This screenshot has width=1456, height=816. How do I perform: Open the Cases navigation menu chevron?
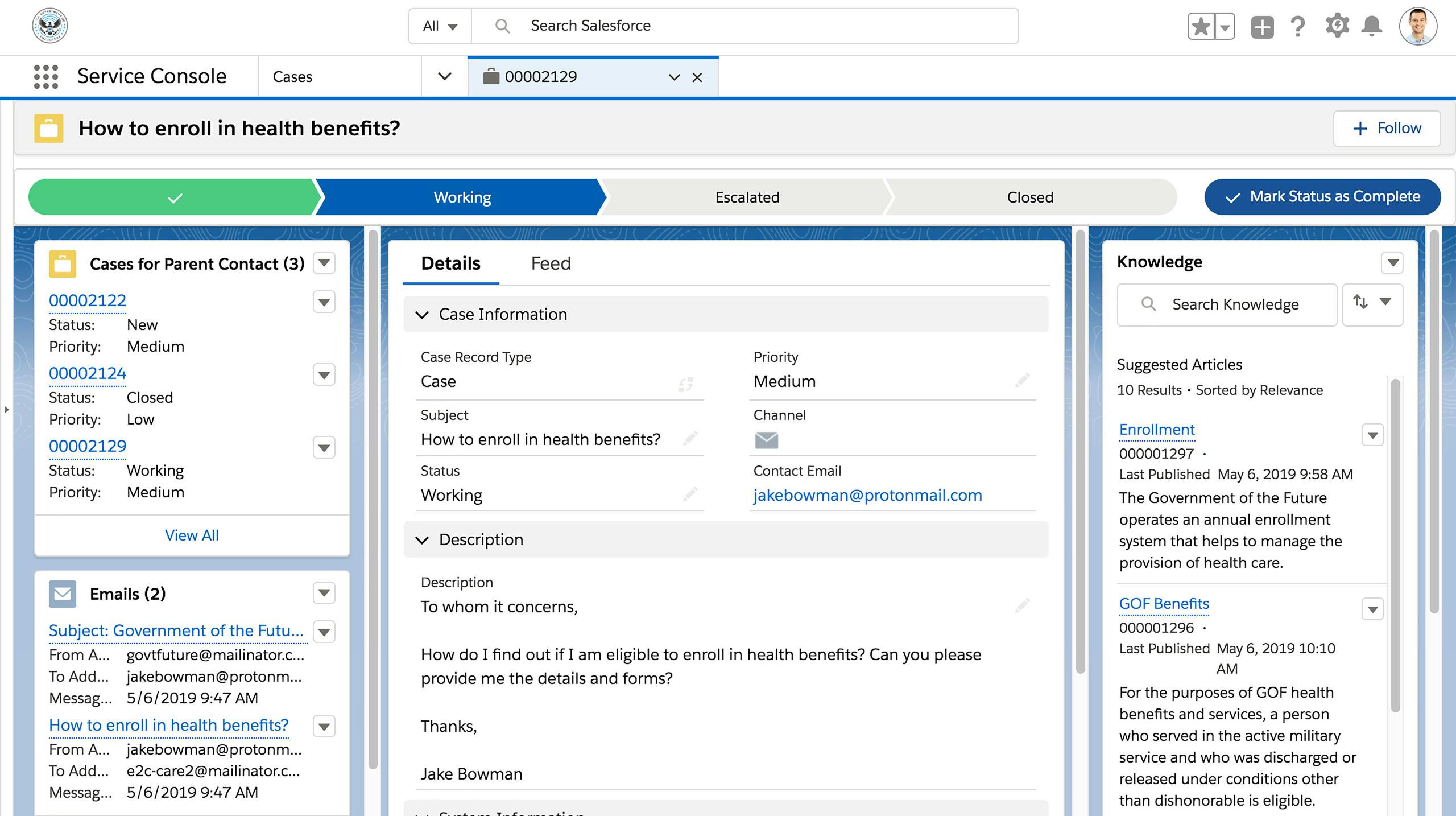click(445, 76)
